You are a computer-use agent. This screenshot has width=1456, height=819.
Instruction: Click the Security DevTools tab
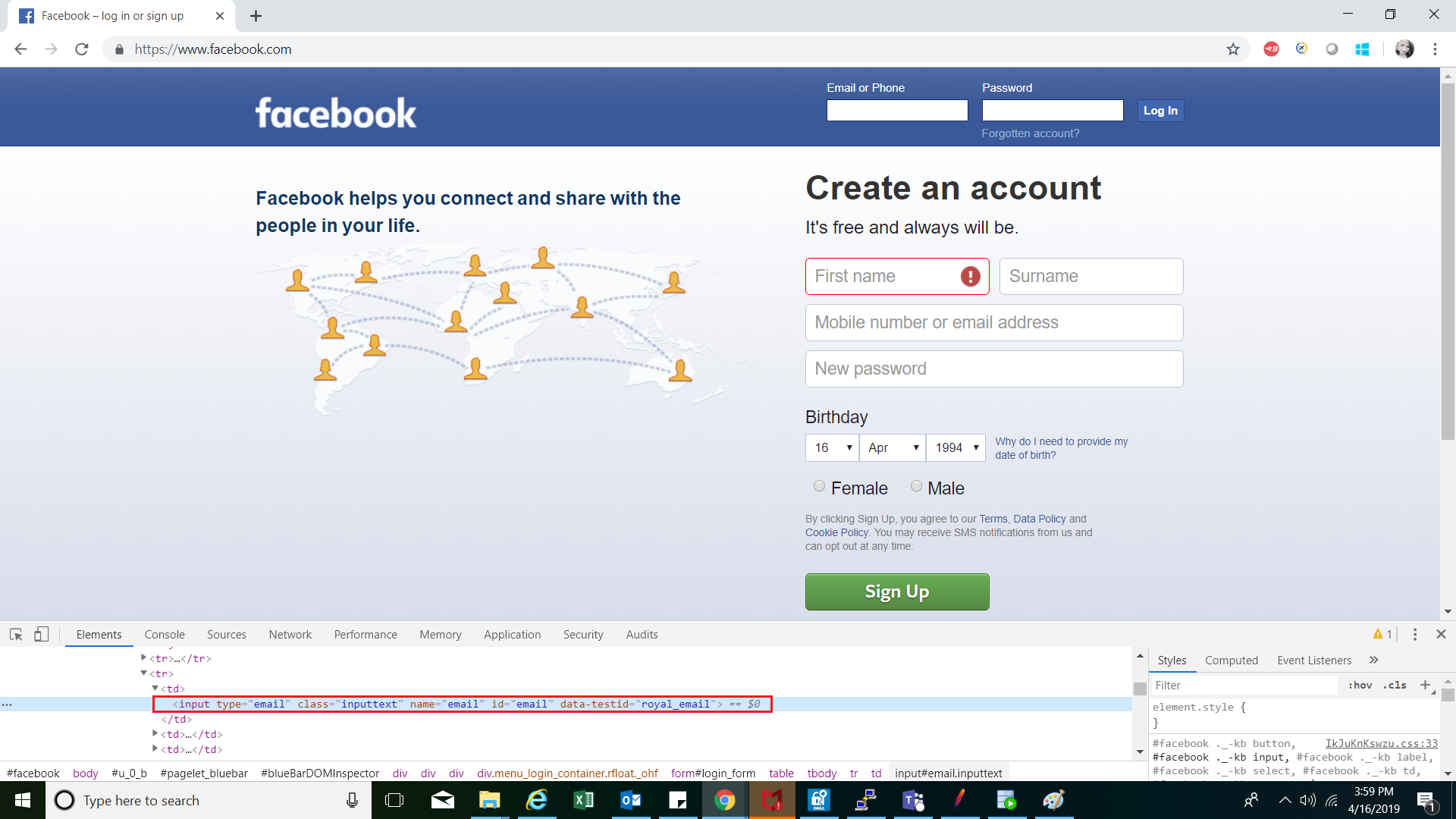pos(583,634)
